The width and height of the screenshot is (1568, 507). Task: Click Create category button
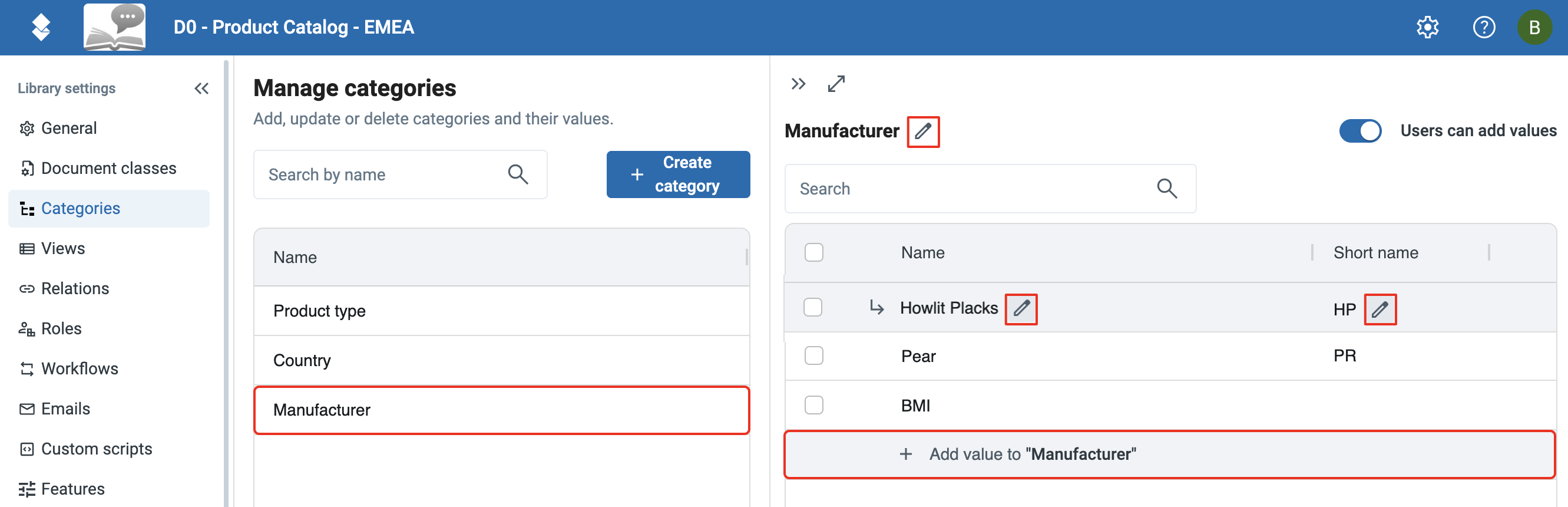pyautogui.click(x=678, y=175)
